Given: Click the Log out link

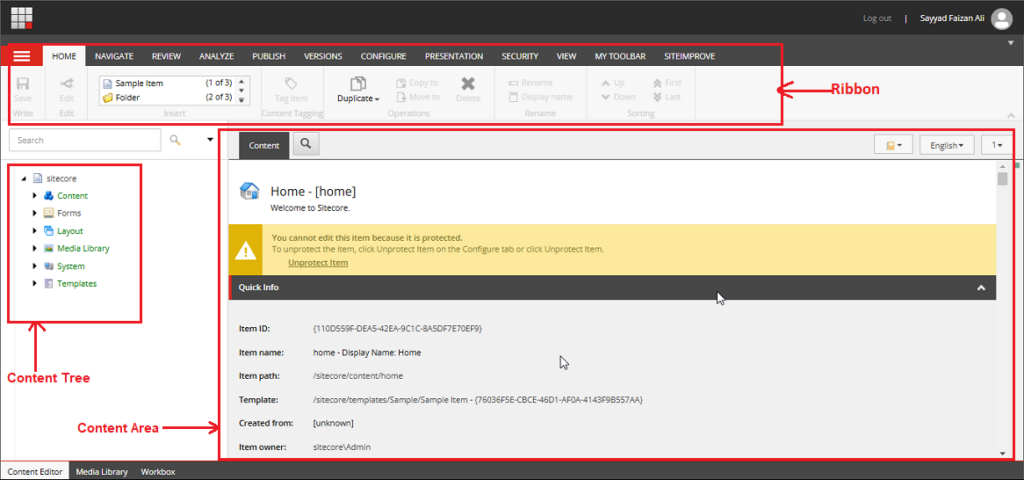Looking at the screenshot, I should (x=877, y=18).
